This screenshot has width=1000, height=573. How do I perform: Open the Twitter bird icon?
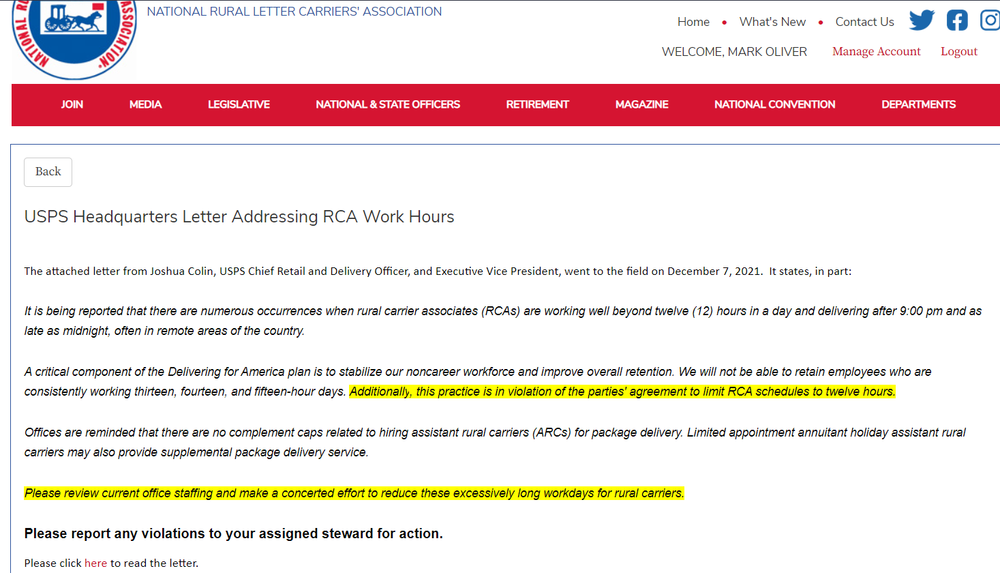tap(921, 21)
